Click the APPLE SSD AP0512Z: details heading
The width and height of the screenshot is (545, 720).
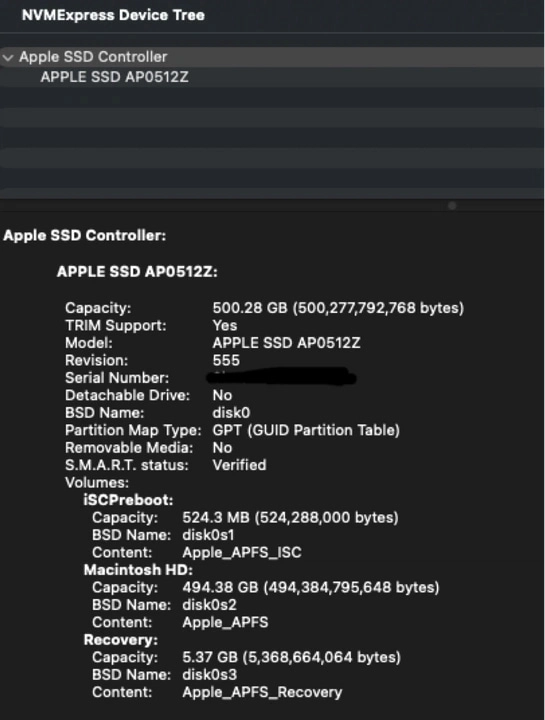(137, 272)
